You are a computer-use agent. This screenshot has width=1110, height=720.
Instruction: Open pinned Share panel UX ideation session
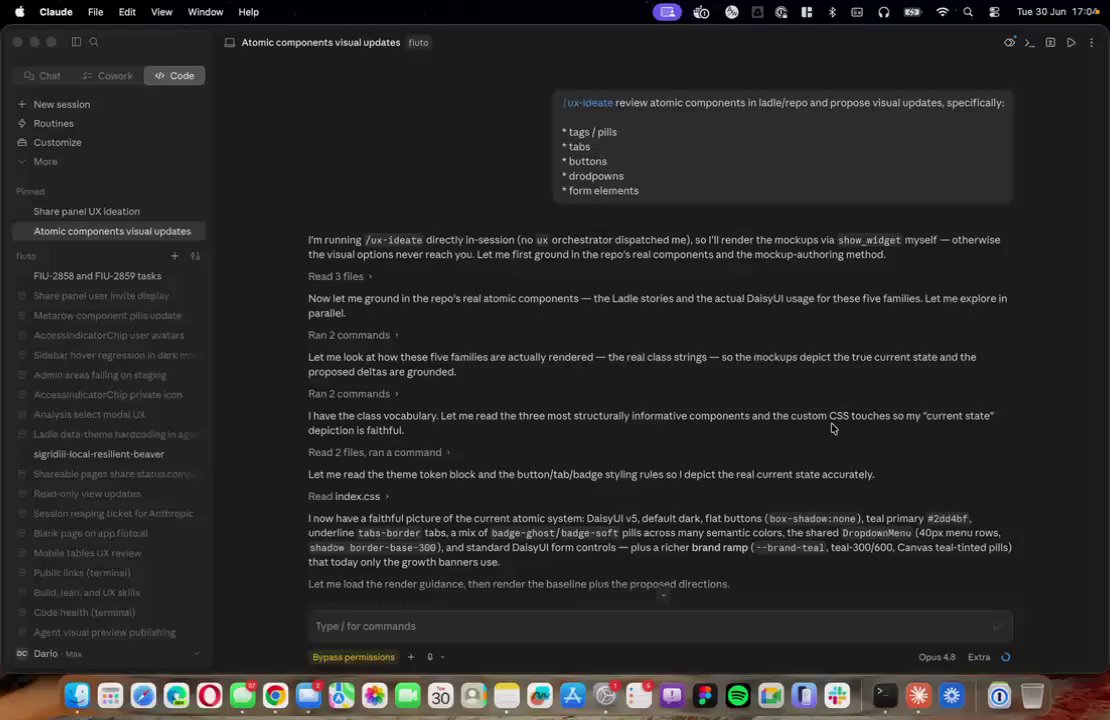click(86, 212)
